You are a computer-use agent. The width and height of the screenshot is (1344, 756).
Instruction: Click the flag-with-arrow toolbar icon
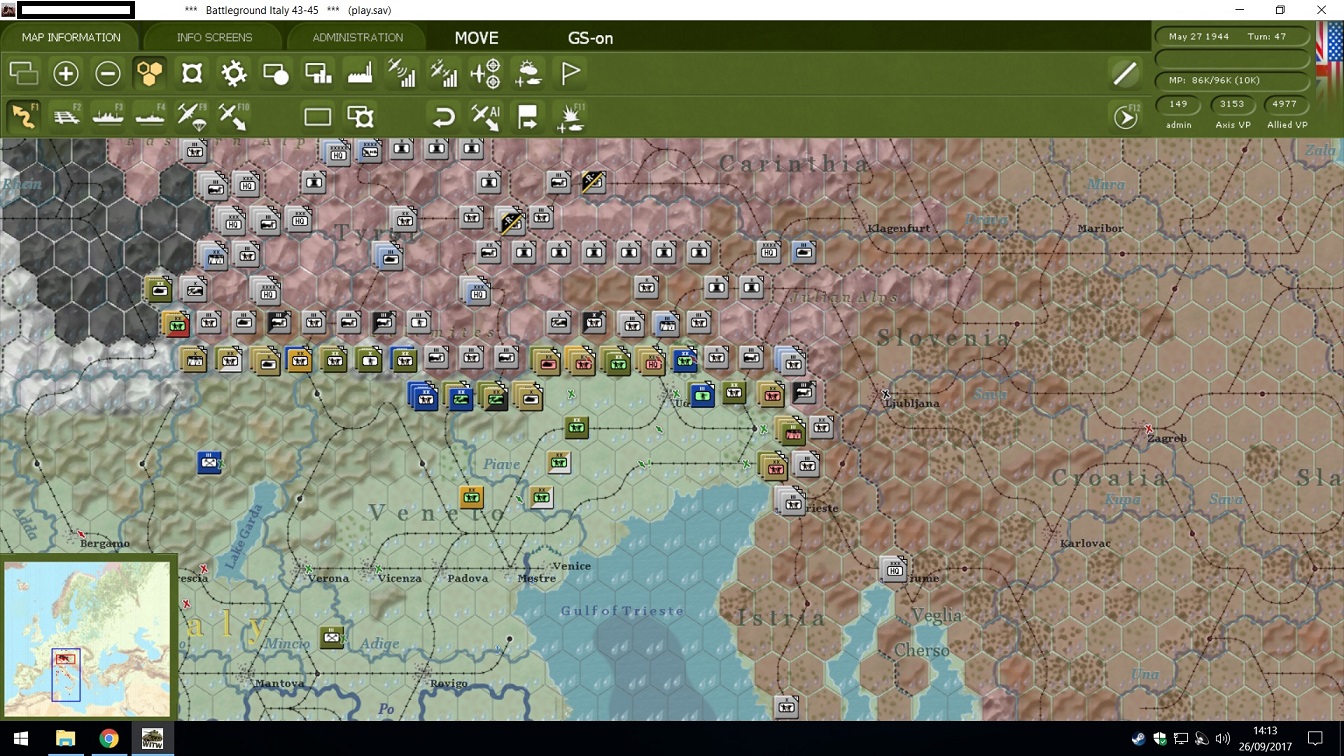[x=528, y=117]
